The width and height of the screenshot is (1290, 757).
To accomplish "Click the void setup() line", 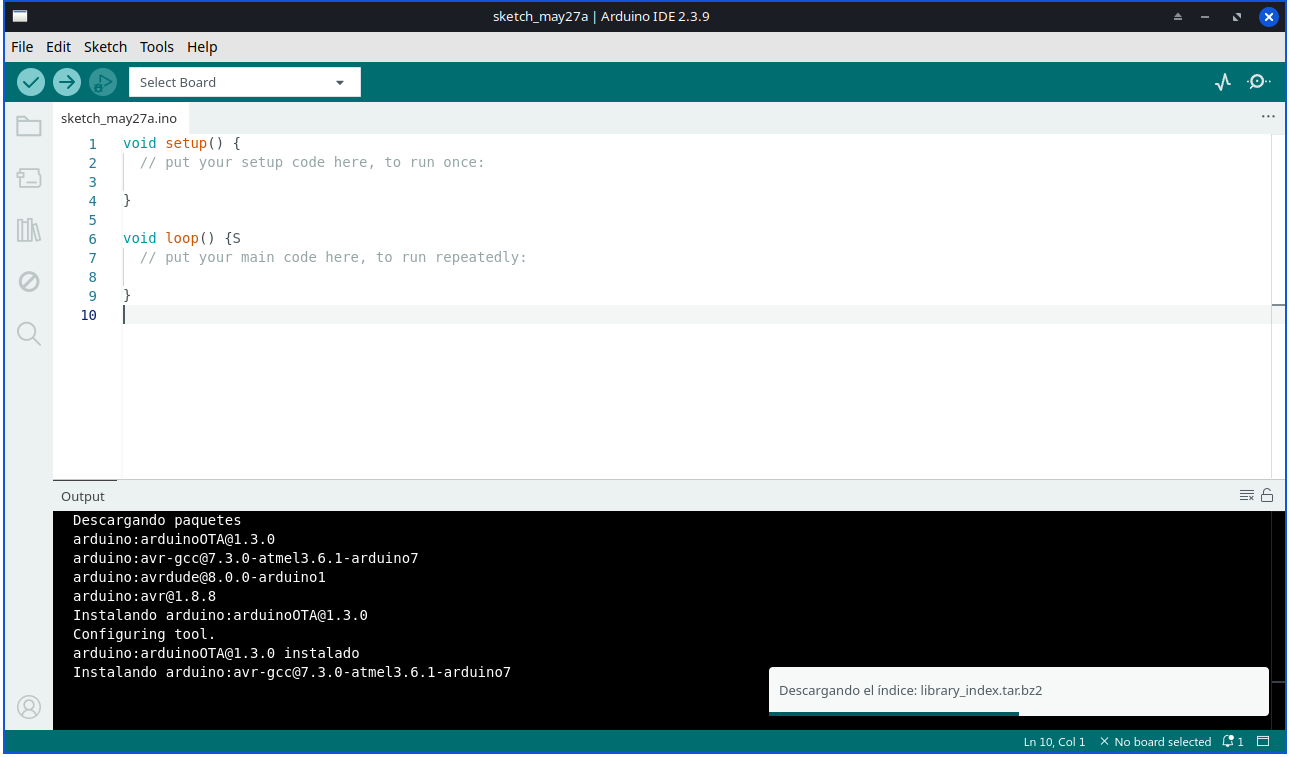I will (182, 143).
